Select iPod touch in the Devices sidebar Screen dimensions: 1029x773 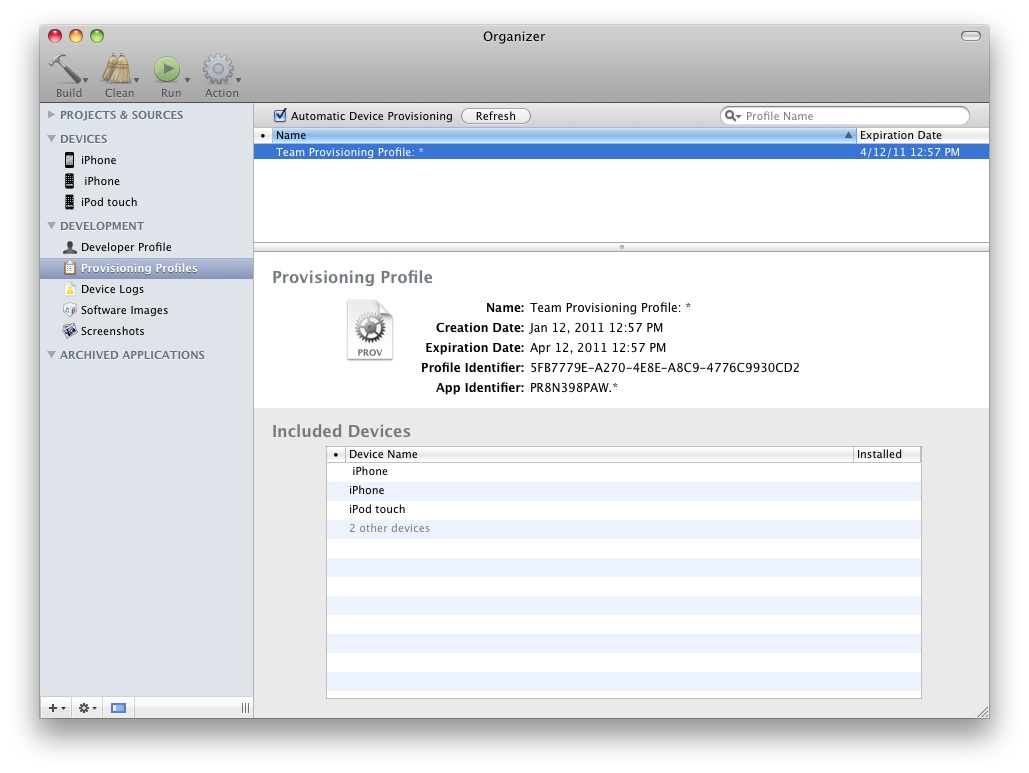[x=146, y=201]
